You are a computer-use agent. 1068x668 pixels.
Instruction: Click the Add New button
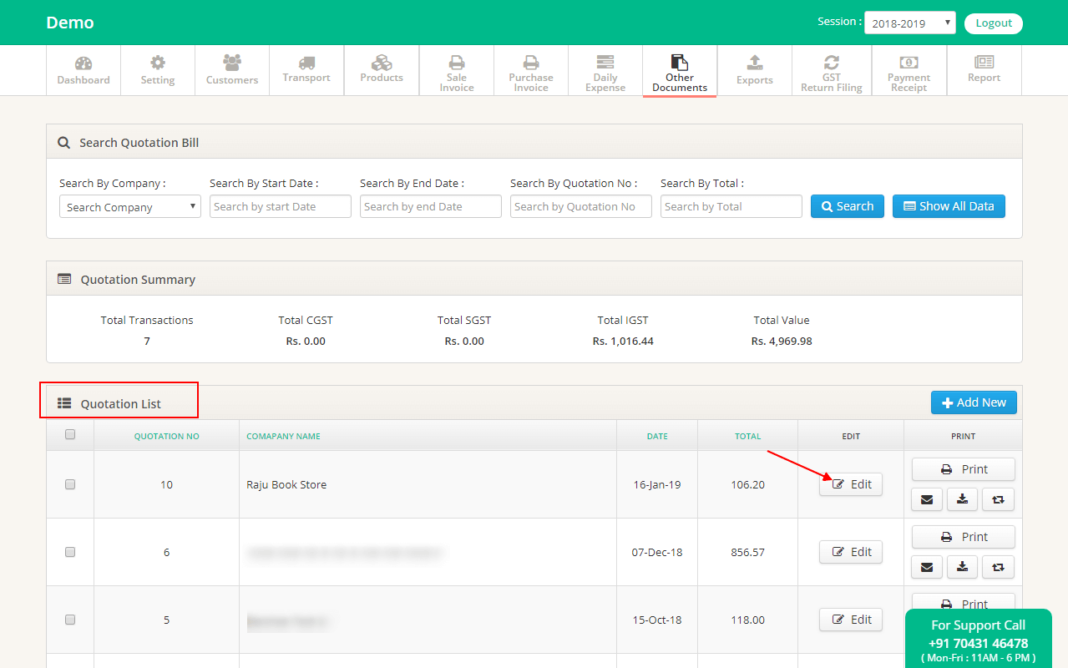973,402
